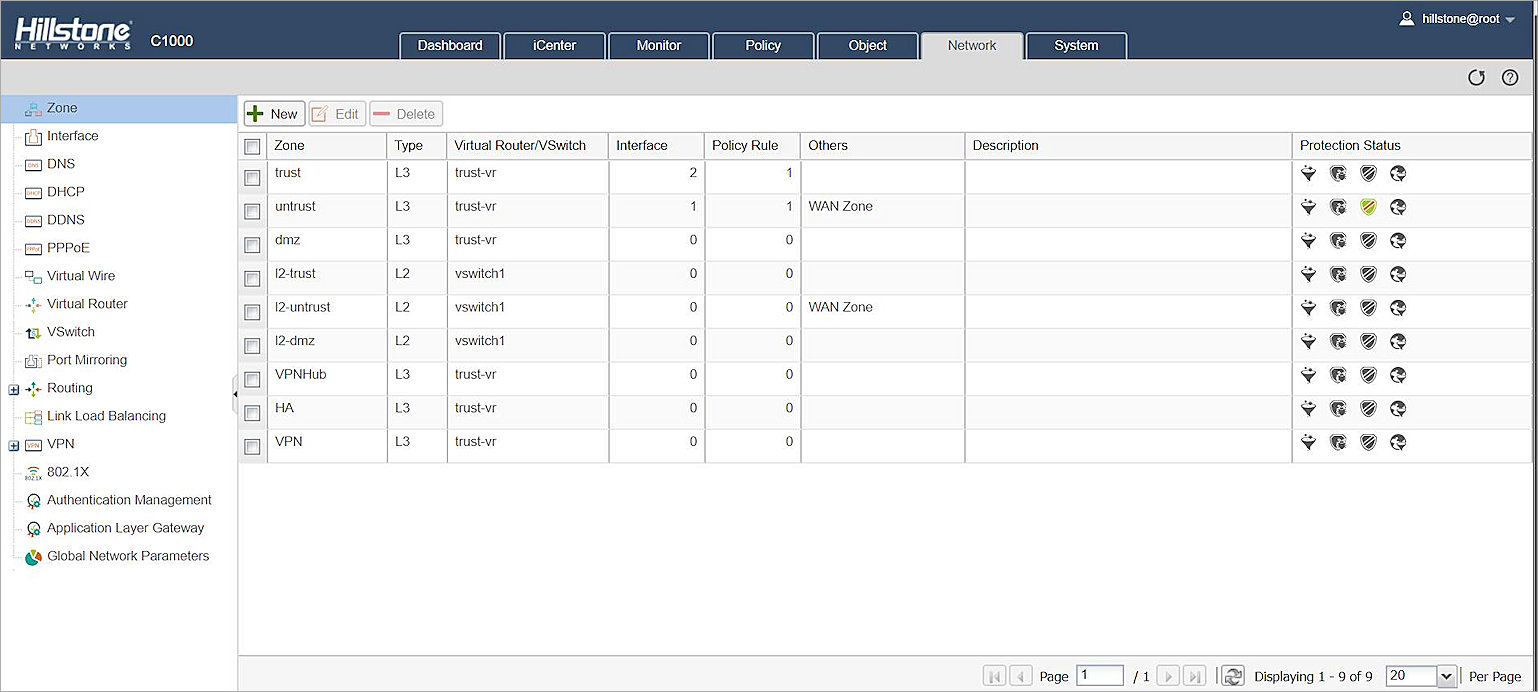This screenshot has height=692, width=1538.
Task: Open the Interface settings in the sidebar
Action: (x=71, y=135)
